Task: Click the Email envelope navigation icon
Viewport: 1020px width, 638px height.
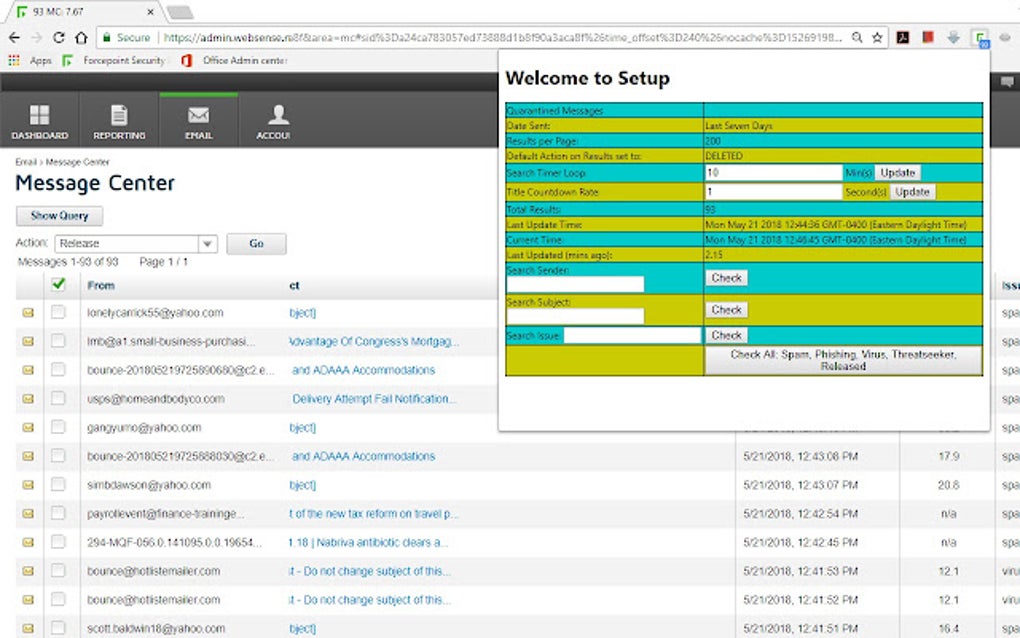Action: (198, 117)
